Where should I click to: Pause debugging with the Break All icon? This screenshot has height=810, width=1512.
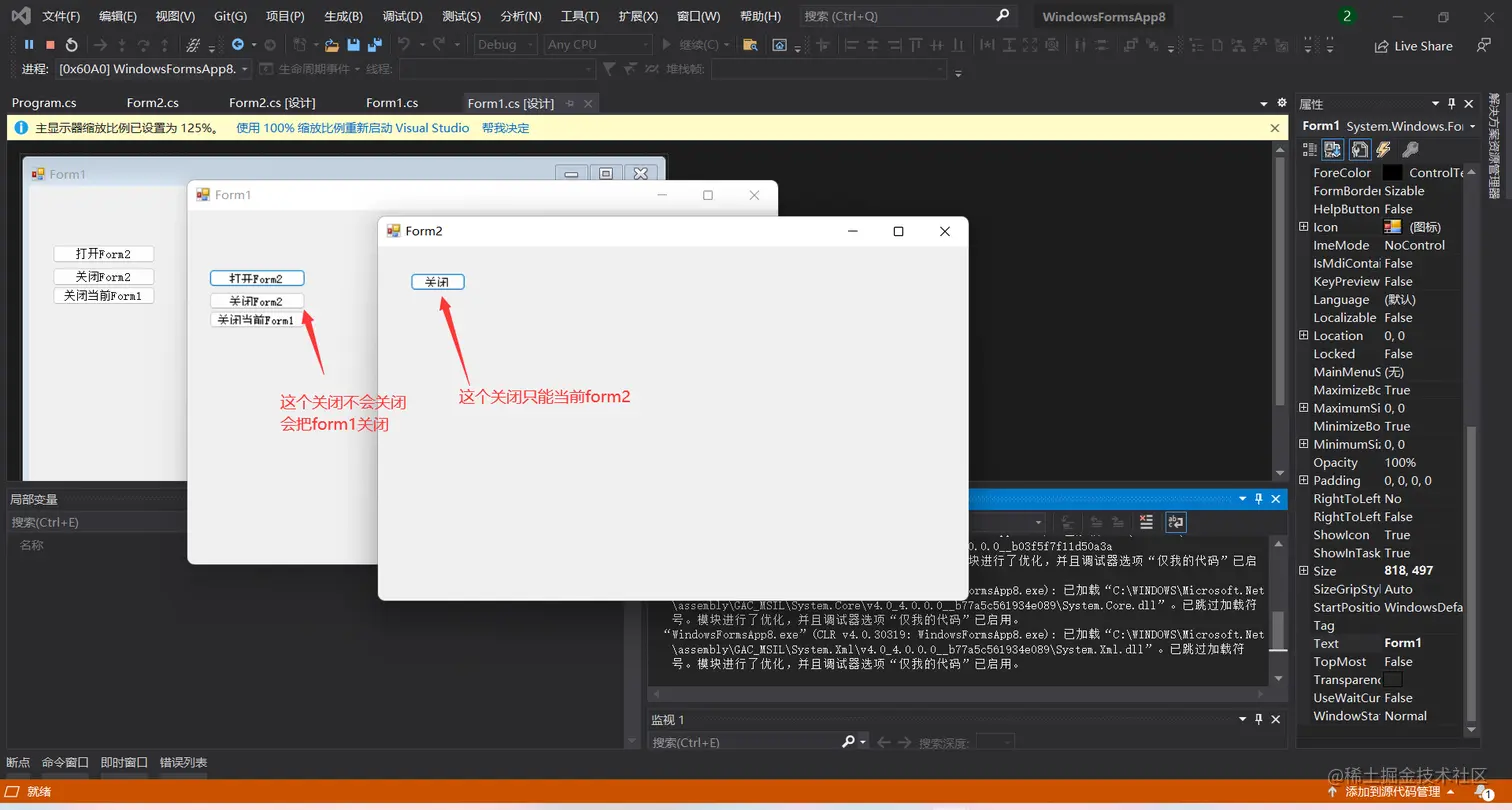[x=29, y=45]
